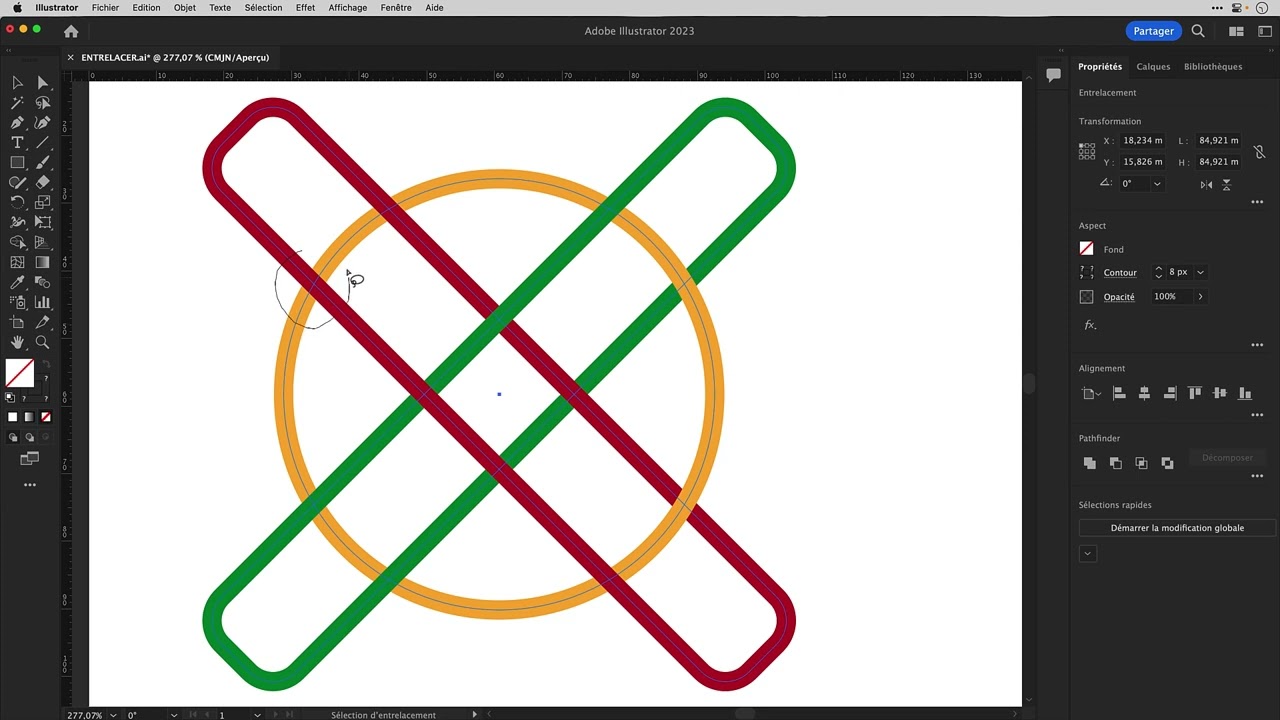Switch to the Calques tab
This screenshot has width=1280, height=720.
[x=1153, y=67]
